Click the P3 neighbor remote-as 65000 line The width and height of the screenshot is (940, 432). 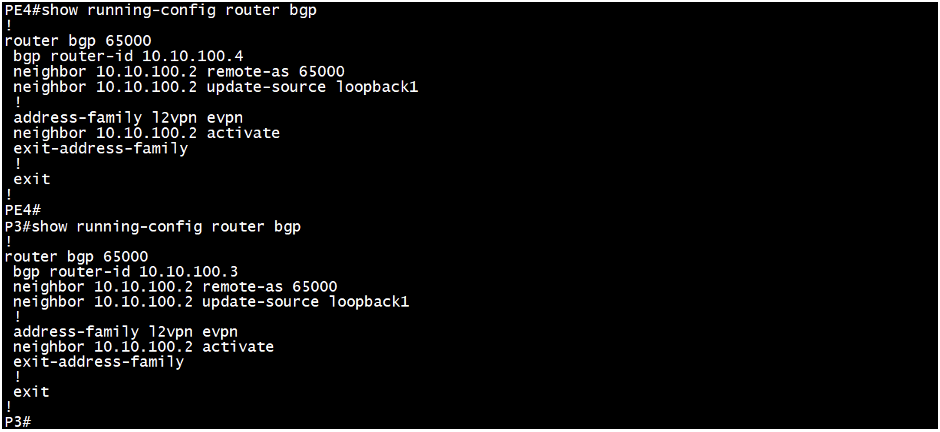click(175, 286)
